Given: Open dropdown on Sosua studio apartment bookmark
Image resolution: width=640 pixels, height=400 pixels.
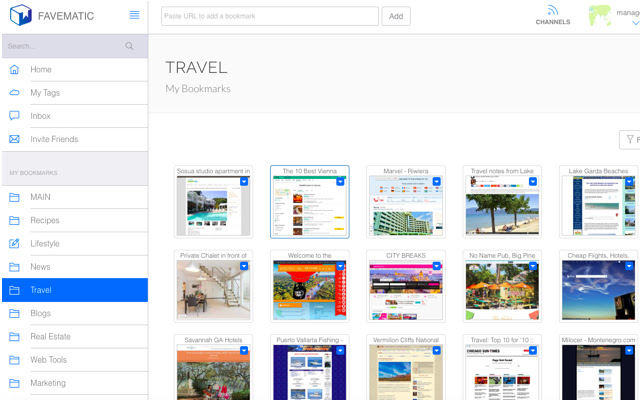Looking at the screenshot, I should 244,182.
